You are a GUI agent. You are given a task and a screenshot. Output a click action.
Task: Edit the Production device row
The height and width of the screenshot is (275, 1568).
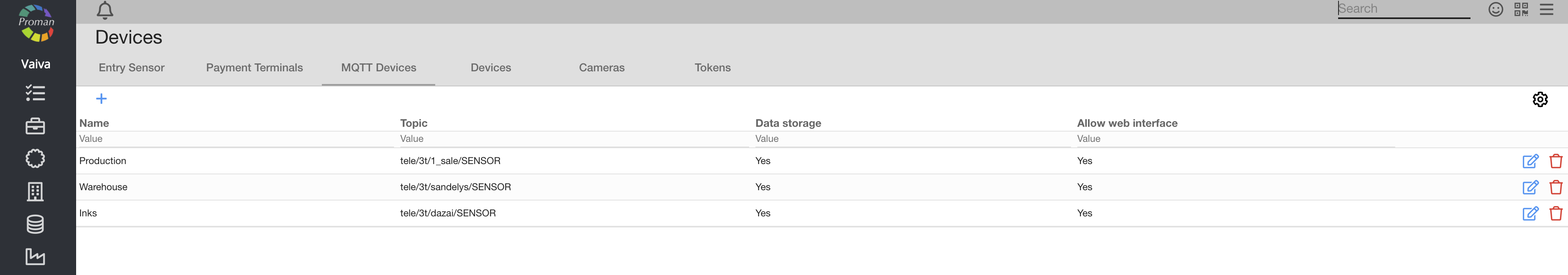click(x=1530, y=161)
